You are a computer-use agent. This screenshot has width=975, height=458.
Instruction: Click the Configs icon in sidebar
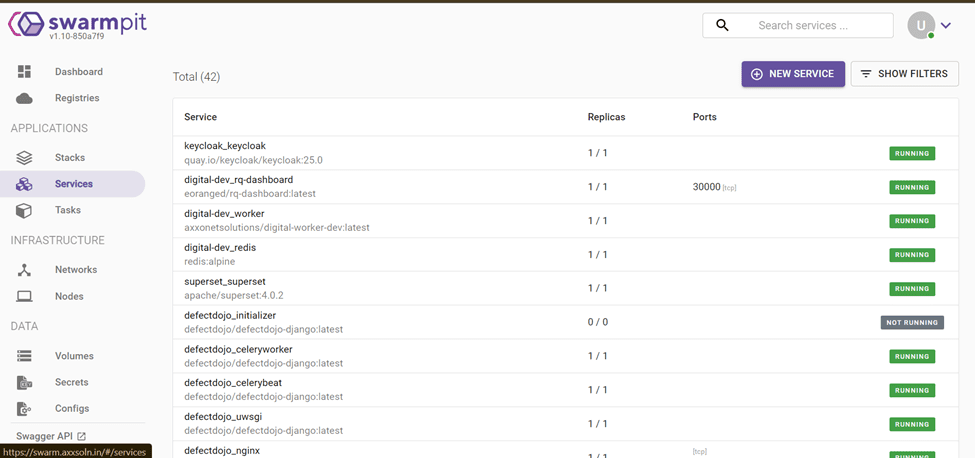[x=25, y=409]
